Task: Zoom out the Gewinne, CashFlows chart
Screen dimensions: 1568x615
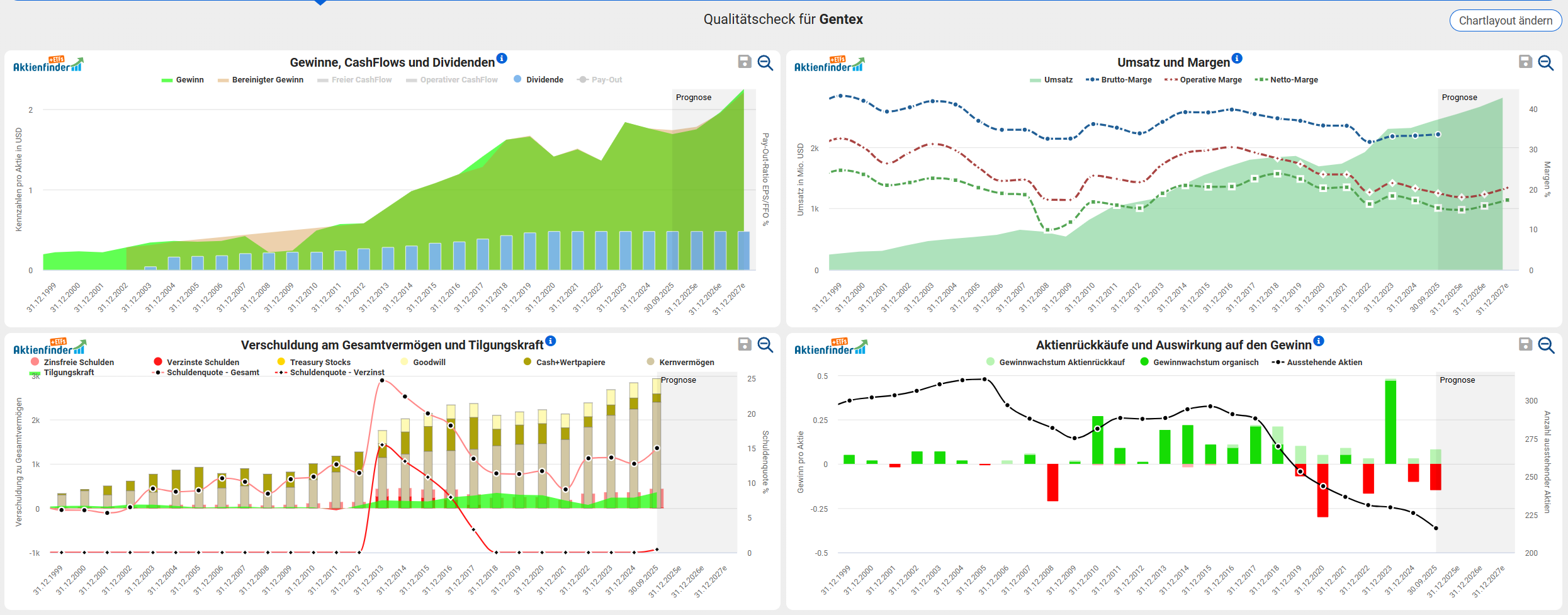Action: click(x=765, y=62)
